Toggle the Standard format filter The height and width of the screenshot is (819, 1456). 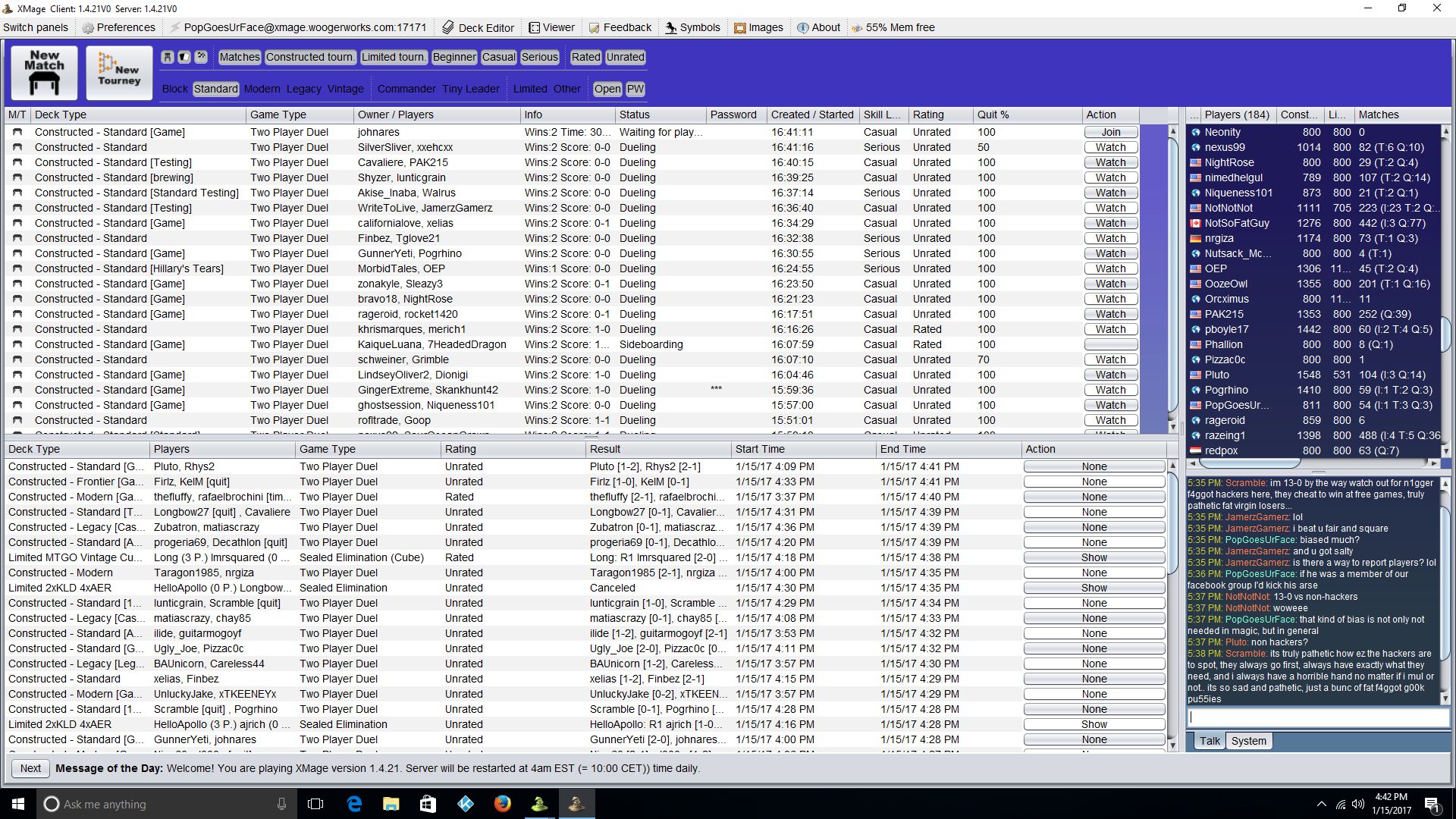coord(215,89)
